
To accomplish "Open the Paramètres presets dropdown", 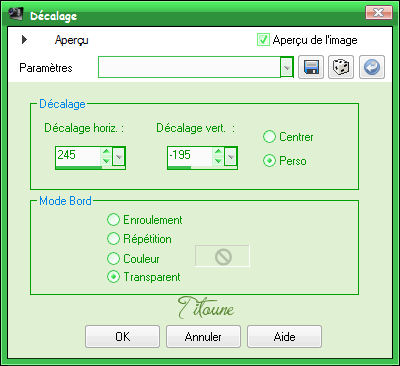I will click(287, 67).
